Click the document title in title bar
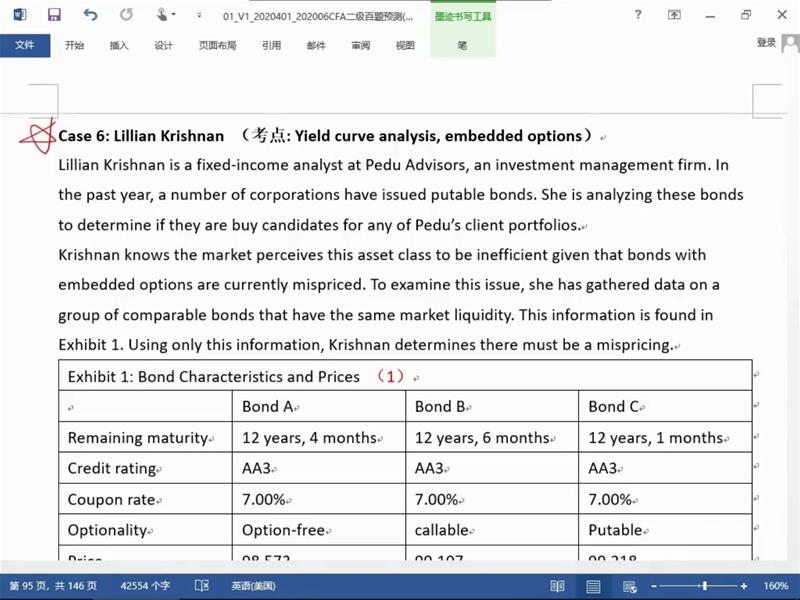Screen dimensions: 800x600 (x=318, y=16)
